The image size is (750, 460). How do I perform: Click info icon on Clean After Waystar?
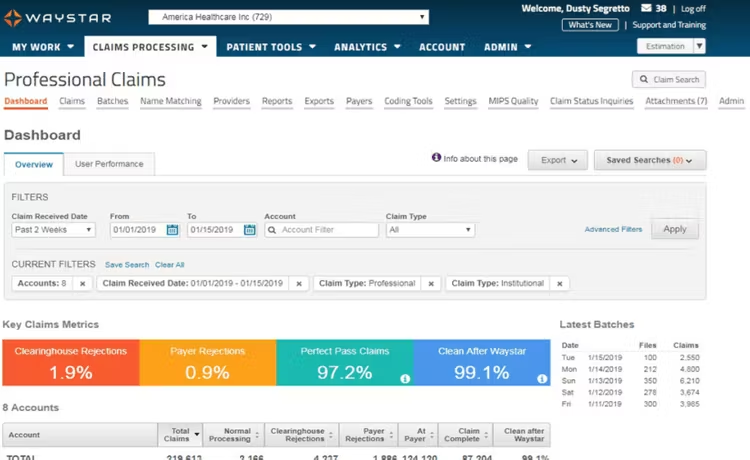[542, 379]
